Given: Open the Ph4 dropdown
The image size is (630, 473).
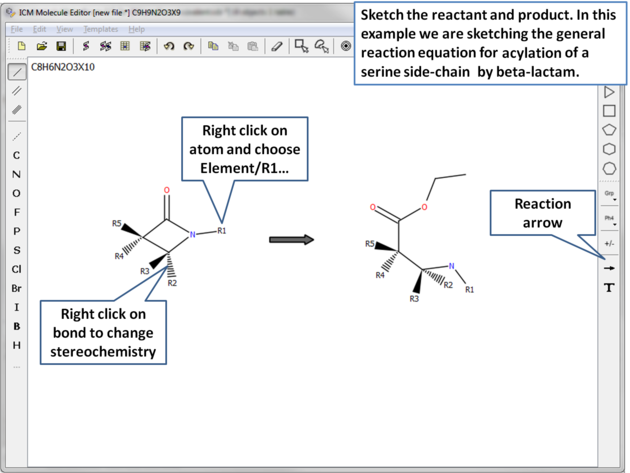Looking at the screenshot, I should [609, 219].
